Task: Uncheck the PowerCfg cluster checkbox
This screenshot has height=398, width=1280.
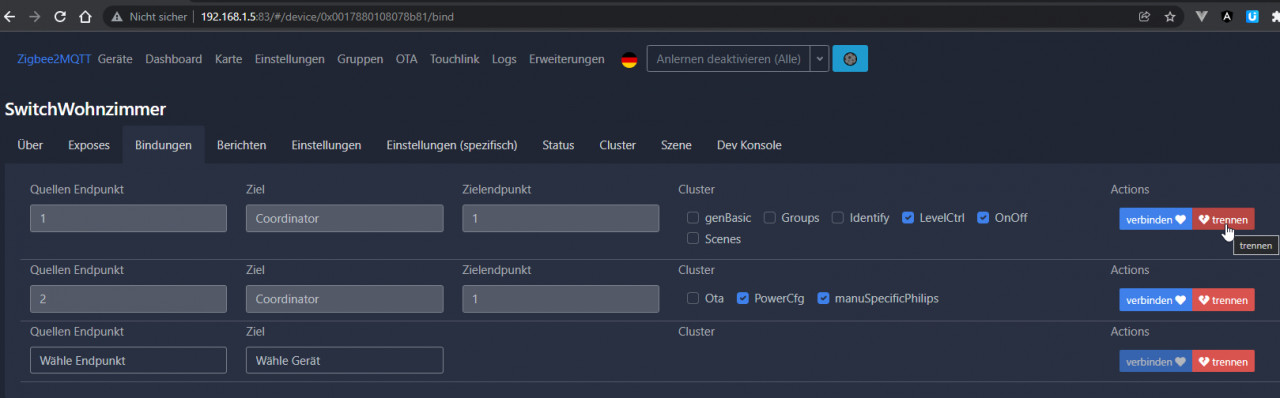Action: pos(743,298)
